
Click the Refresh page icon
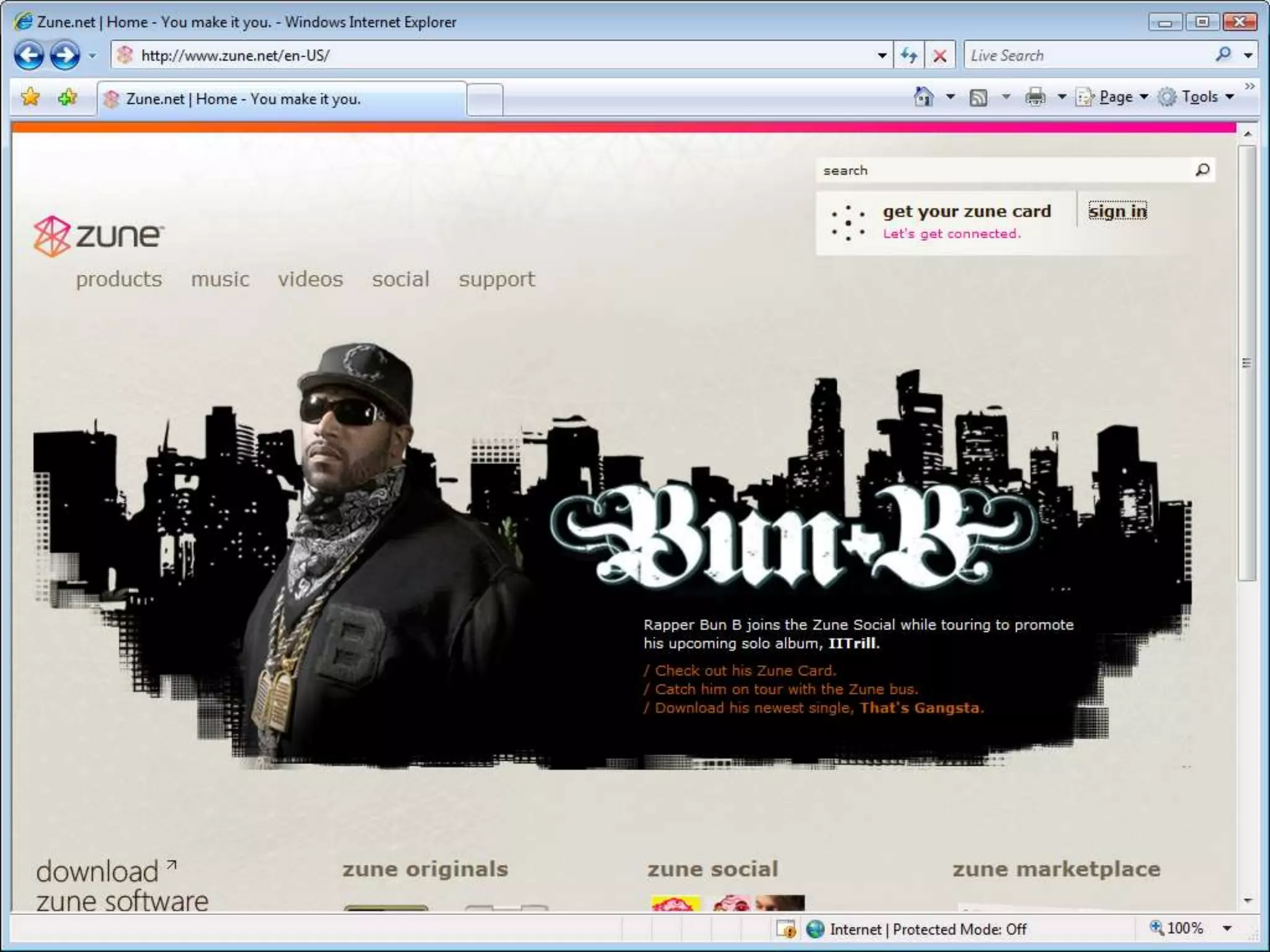click(x=909, y=55)
